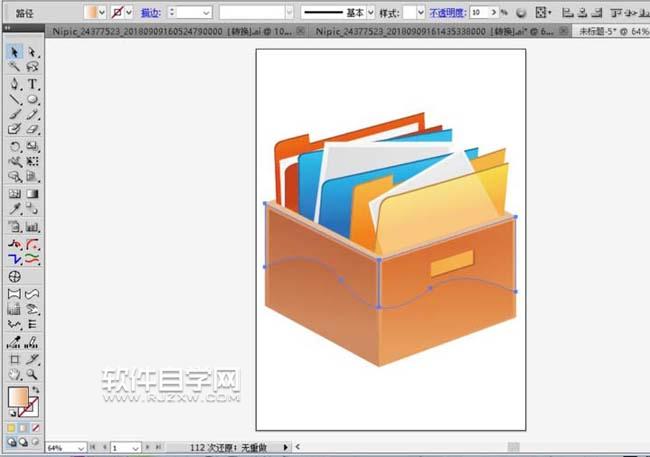Screen dimensions: 650x457
Task: Go to previous artboard button
Action: [104, 447]
